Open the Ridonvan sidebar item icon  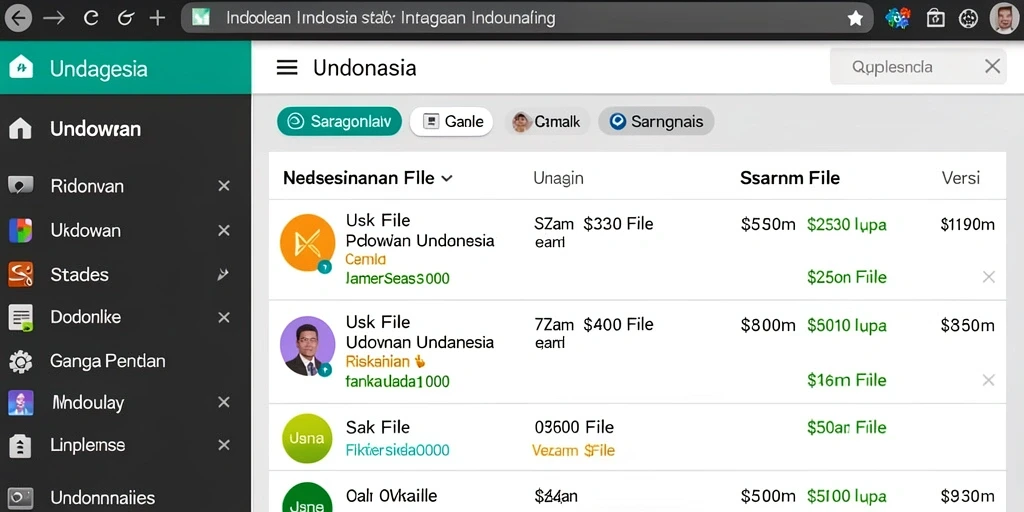click(20, 186)
